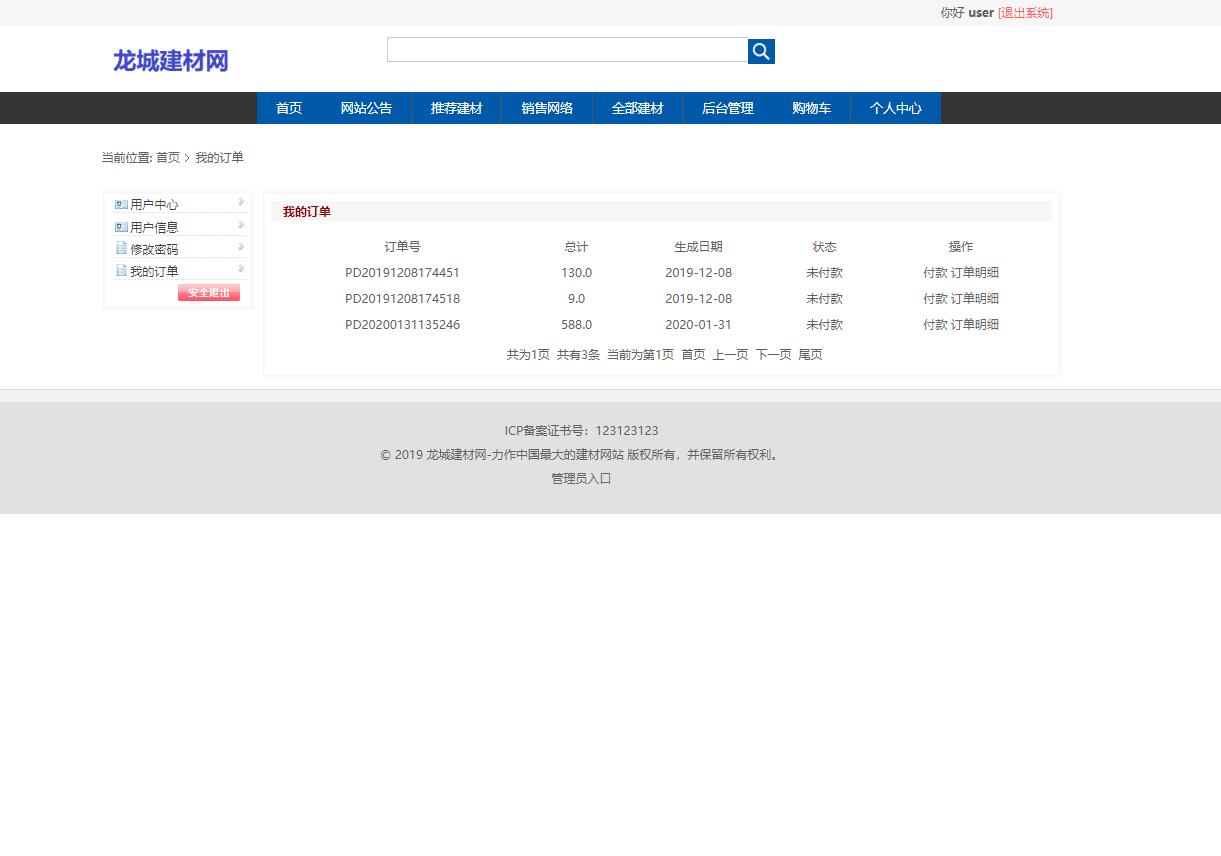Click 付款 for order PD20191208174451
This screenshot has width=1221, height=856.
[x=935, y=272]
